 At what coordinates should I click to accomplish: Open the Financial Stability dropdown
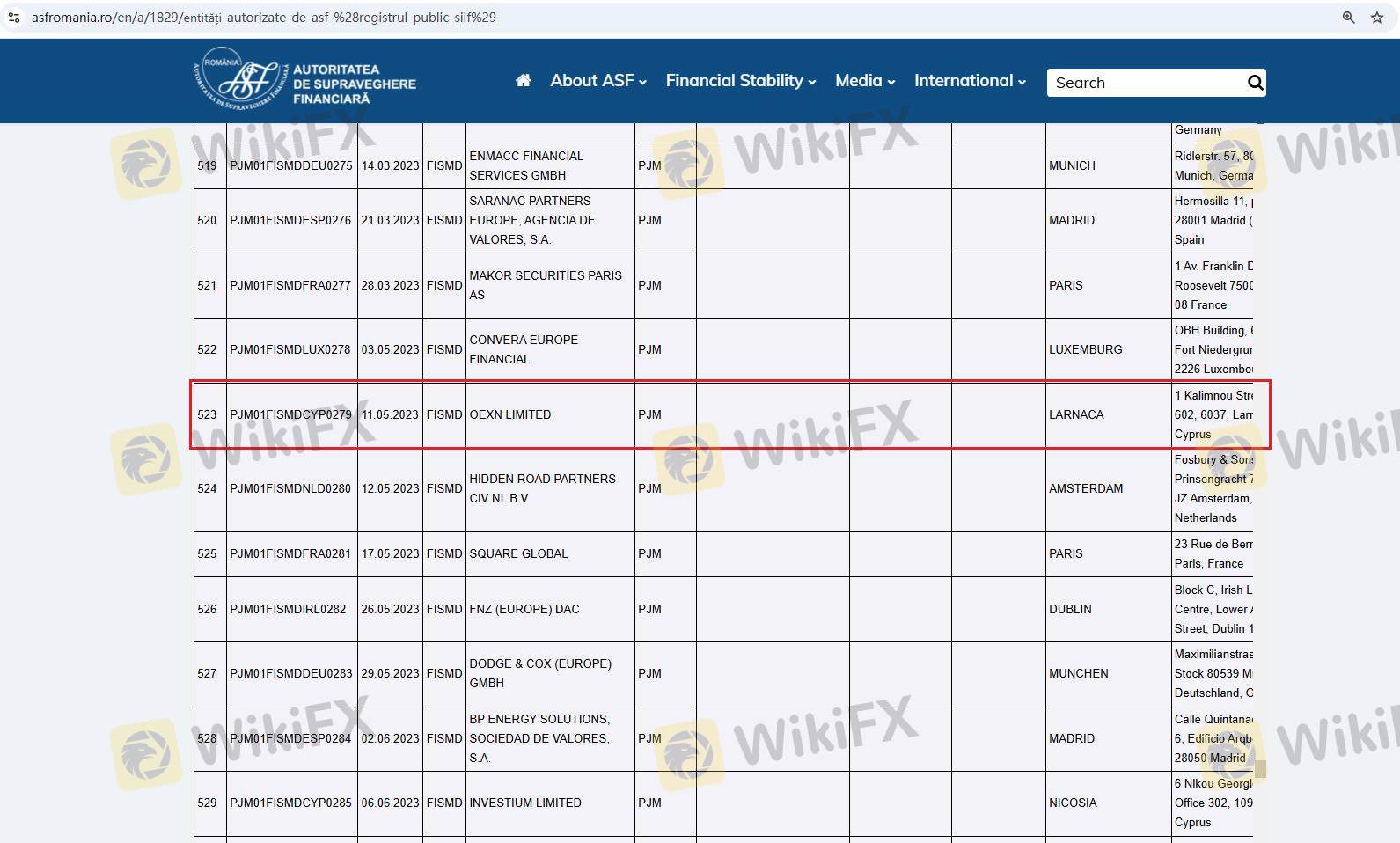coord(740,81)
